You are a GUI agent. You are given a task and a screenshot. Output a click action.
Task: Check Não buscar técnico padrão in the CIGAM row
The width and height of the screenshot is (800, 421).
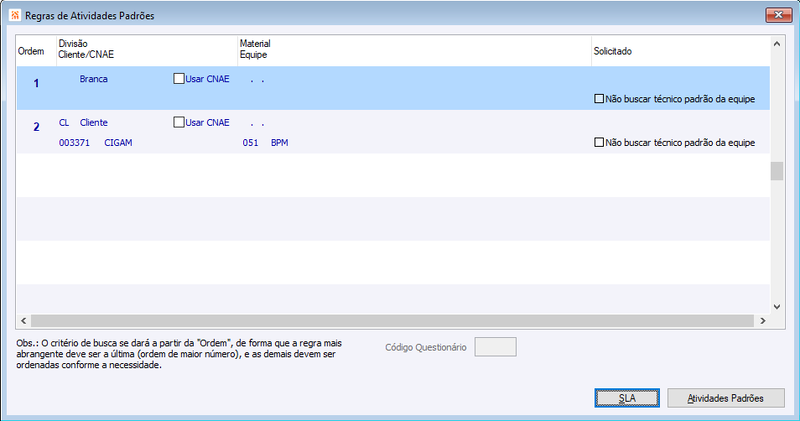click(x=599, y=142)
